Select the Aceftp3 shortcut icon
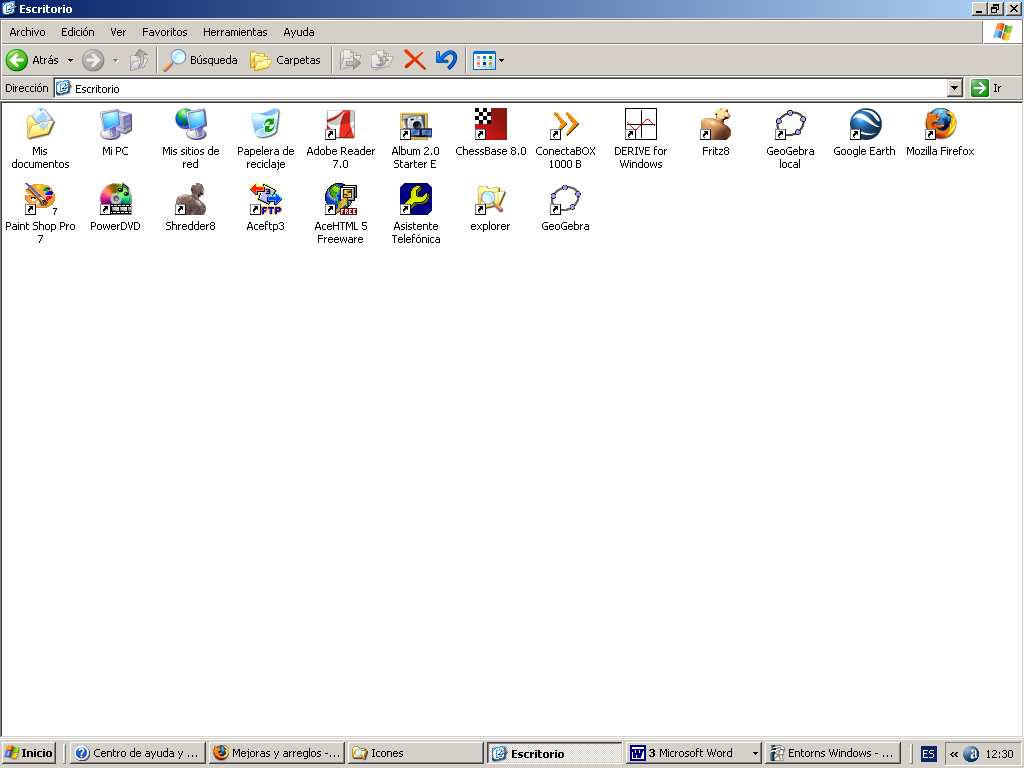Viewport: 1024px width, 768px height. 266,199
